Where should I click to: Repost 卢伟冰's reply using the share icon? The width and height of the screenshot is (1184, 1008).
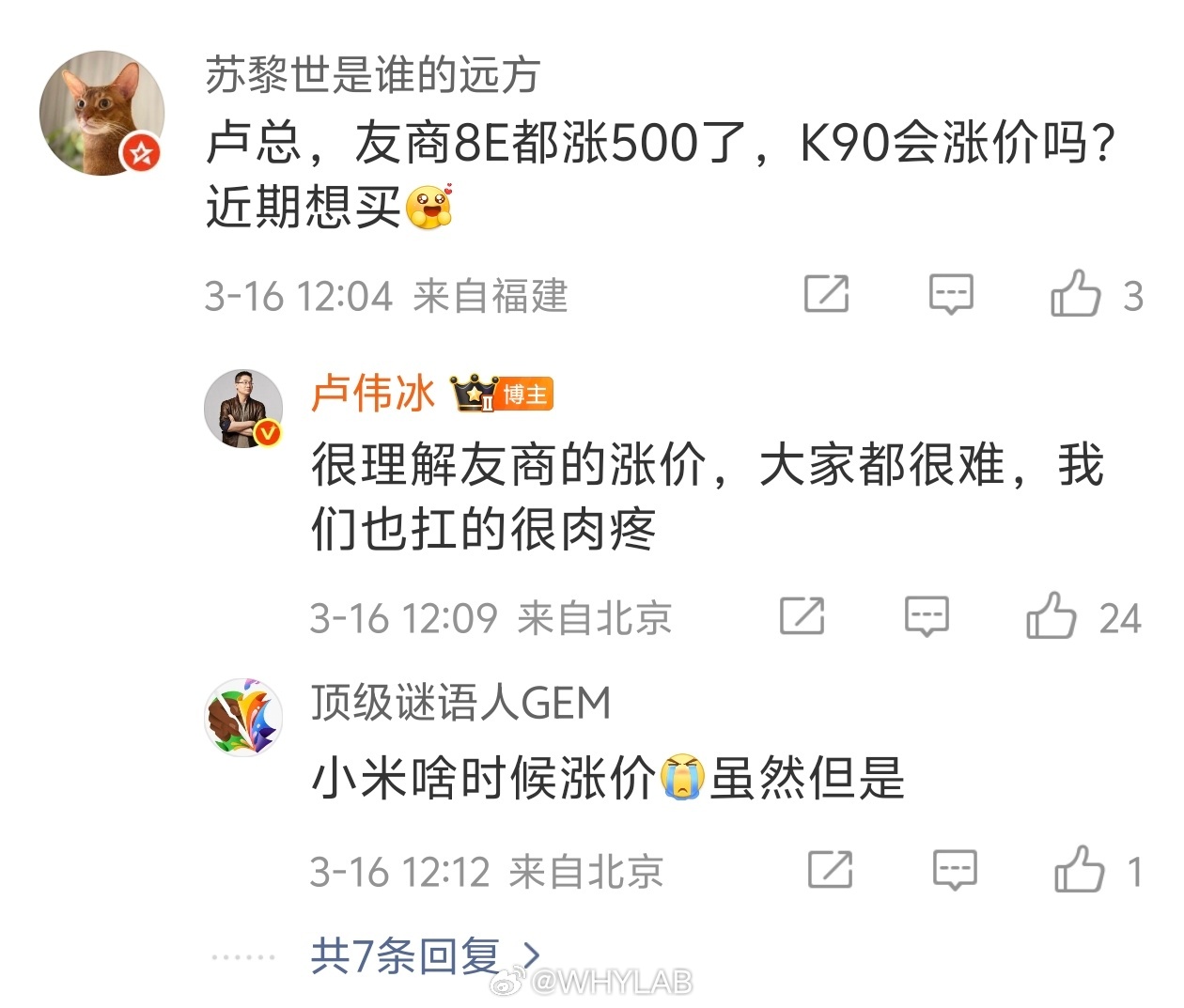point(802,616)
